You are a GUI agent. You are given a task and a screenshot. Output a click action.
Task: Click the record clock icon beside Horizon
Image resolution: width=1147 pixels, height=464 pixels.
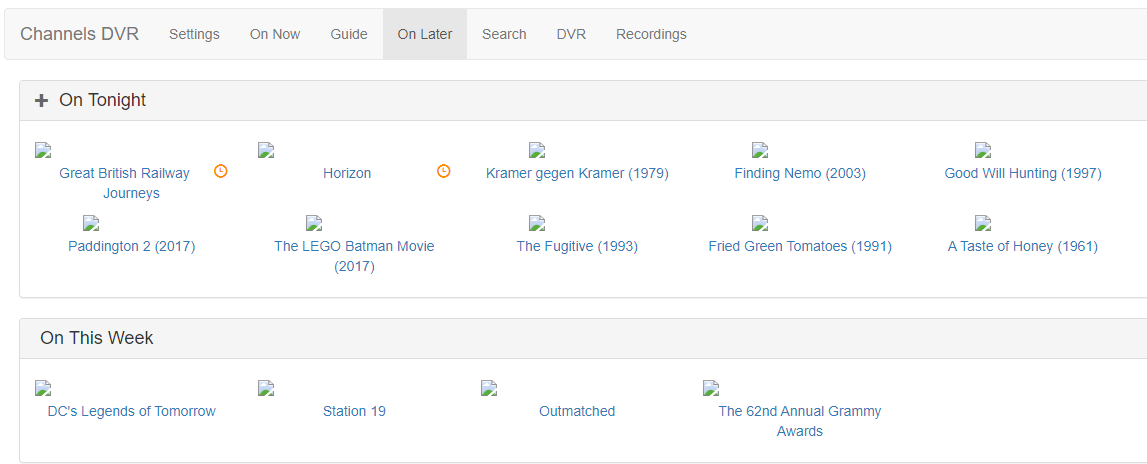click(444, 171)
